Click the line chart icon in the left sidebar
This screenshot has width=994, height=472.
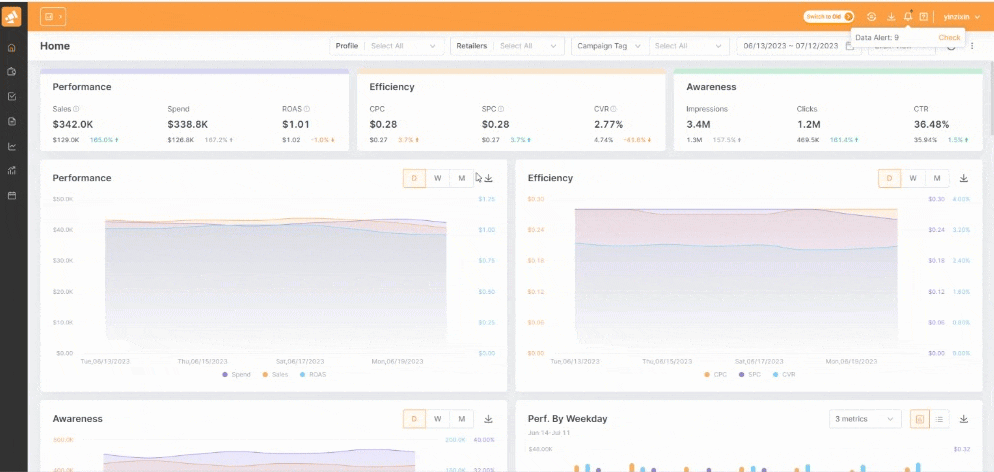12,146
